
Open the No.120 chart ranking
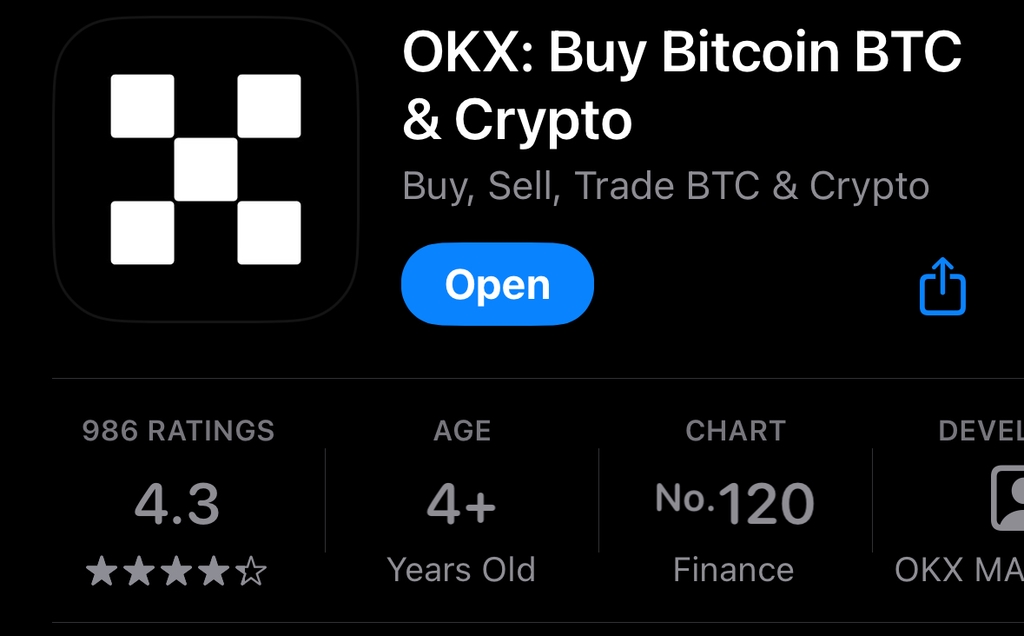tap(735, 503)
